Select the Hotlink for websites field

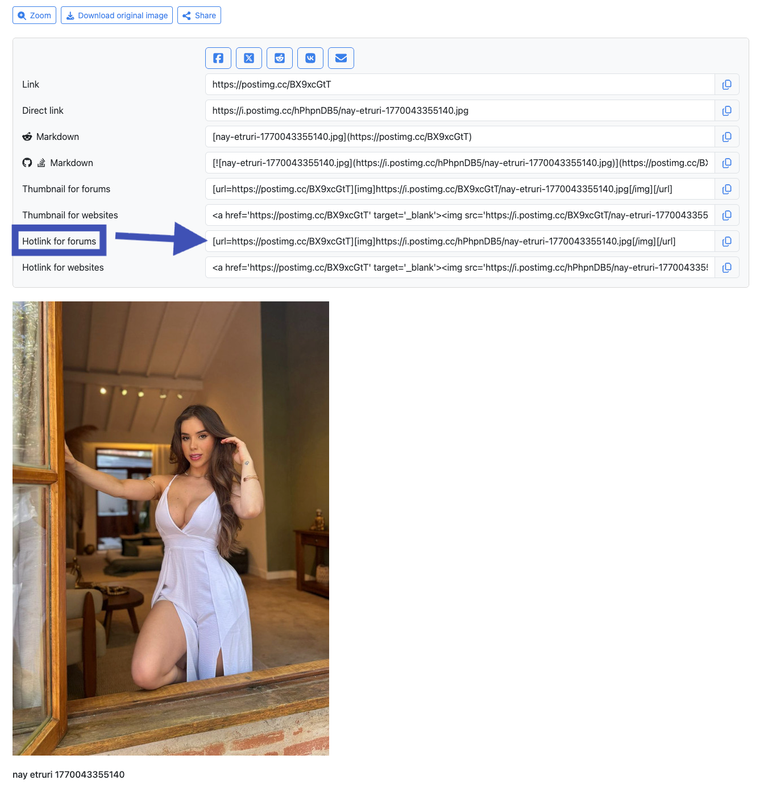coord(460,267)
